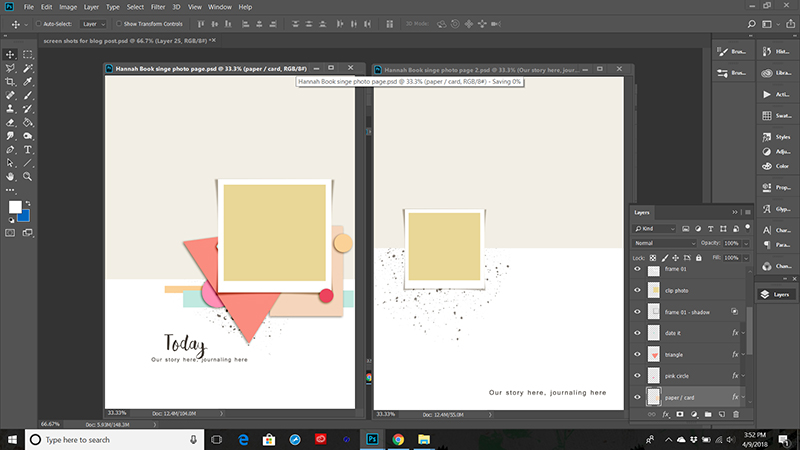
Task: Create a new group with folder icon
Action: tap(708, 415)
